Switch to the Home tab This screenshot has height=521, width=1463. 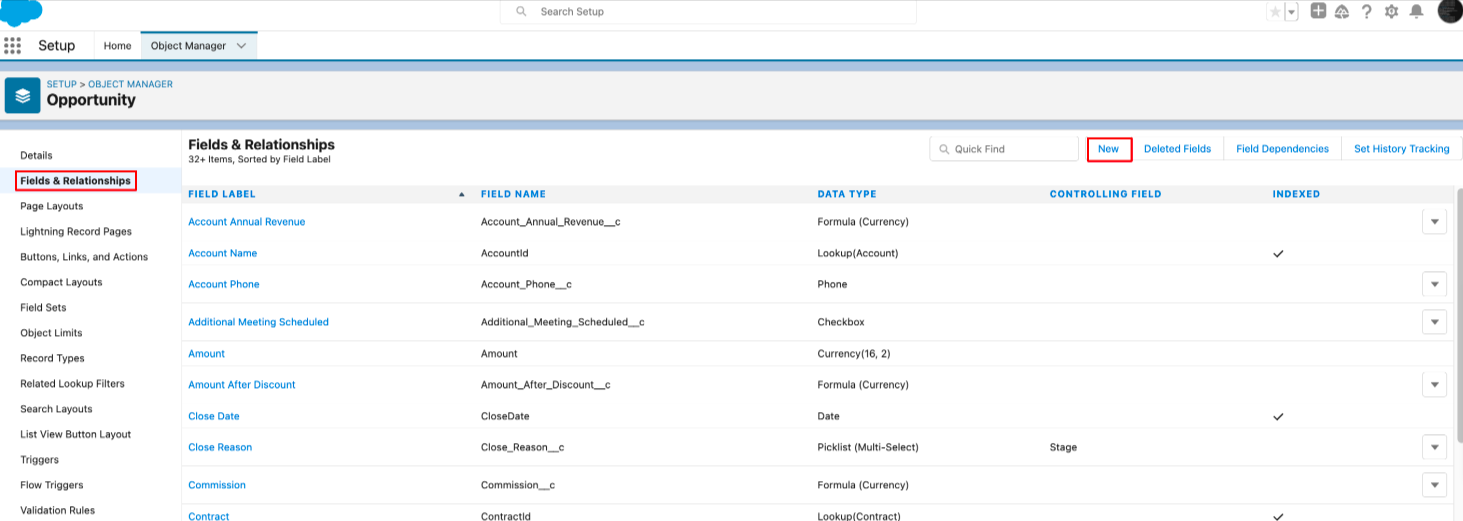(x=117, y=46)
